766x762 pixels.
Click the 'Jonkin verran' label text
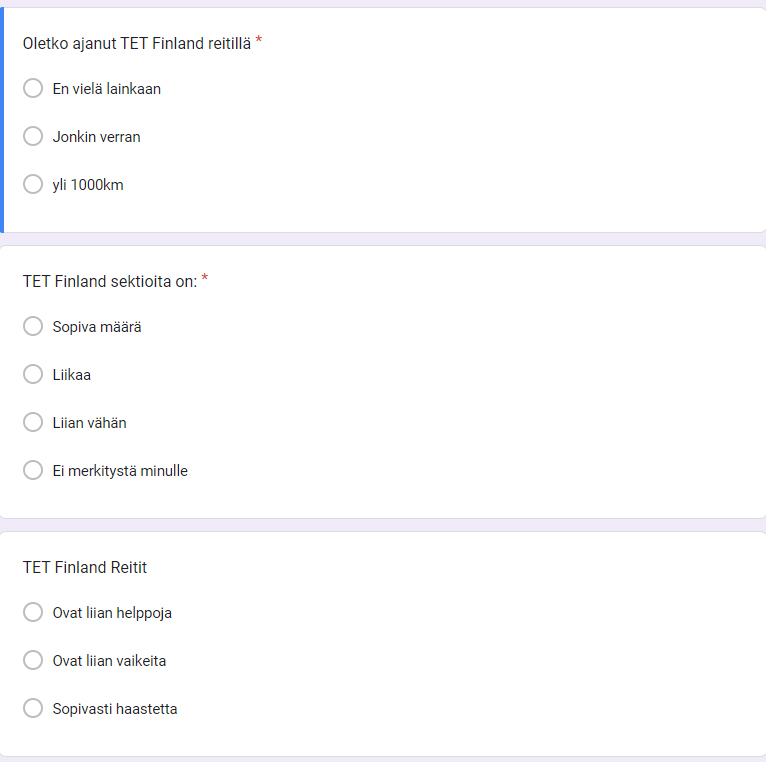click(96, 137)
